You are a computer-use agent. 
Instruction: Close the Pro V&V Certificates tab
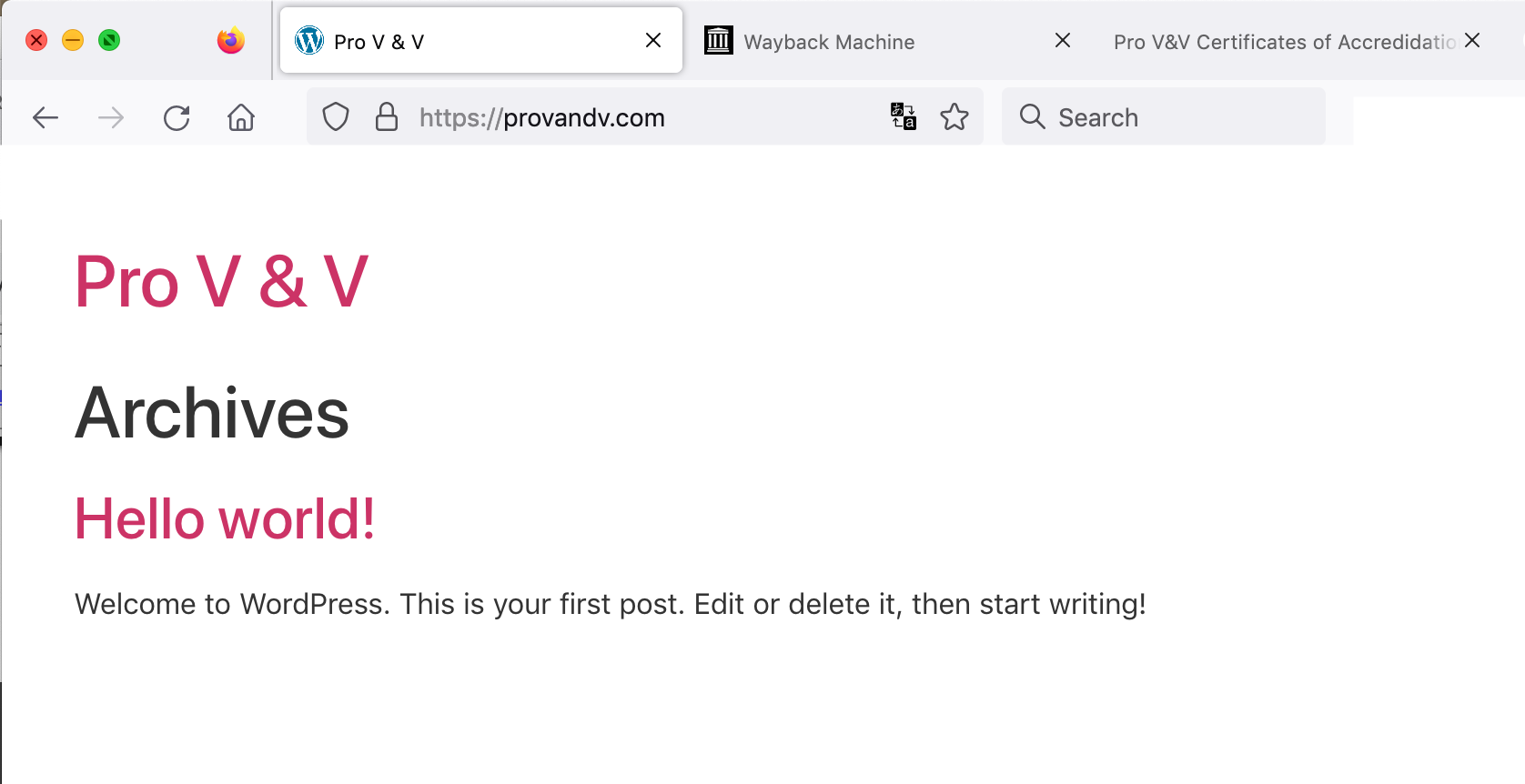tap(1473, 40)
